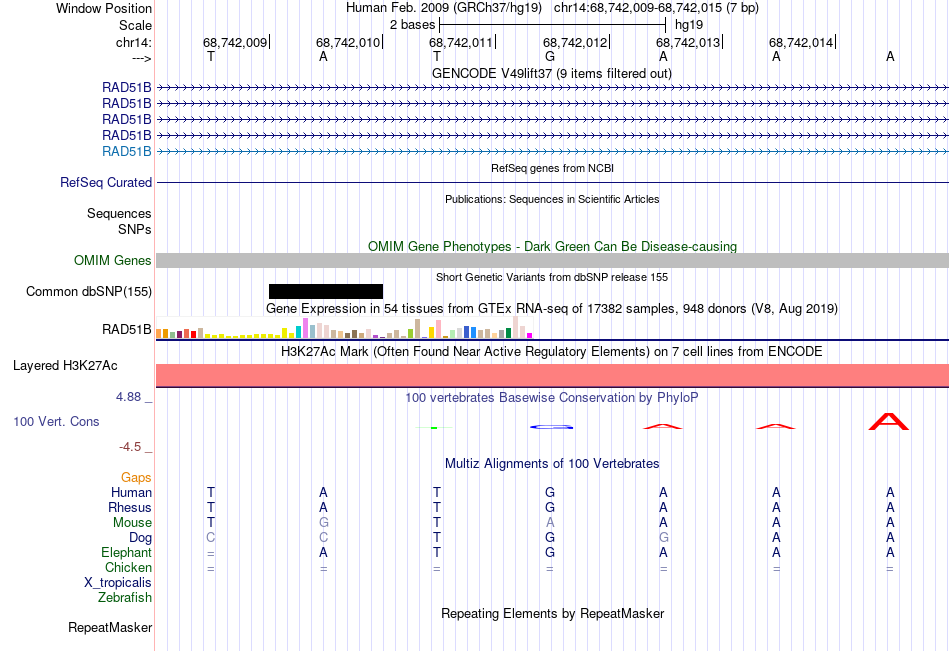Select the Zebrafish alignment row label

click(125, 597)
